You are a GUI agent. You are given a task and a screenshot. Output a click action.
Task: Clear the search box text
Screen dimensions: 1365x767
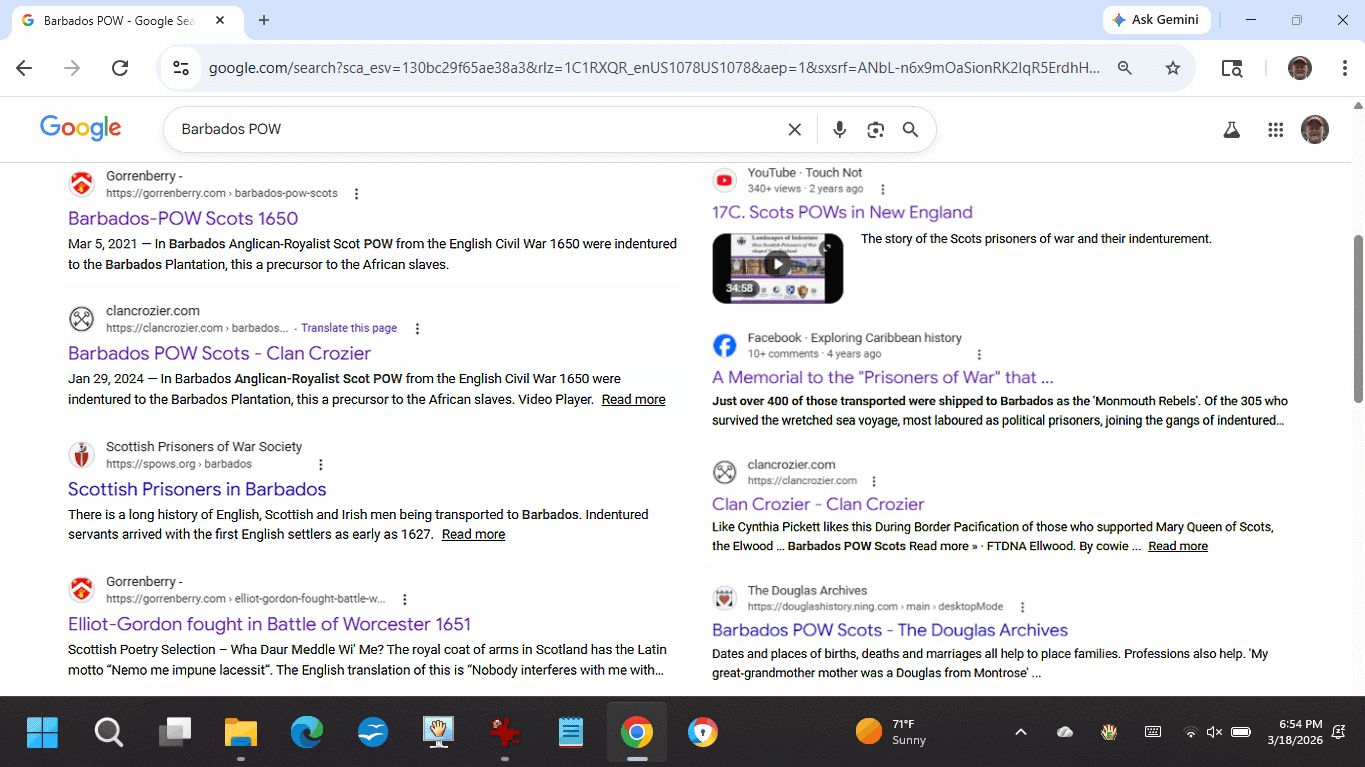(x=794, y=129)
